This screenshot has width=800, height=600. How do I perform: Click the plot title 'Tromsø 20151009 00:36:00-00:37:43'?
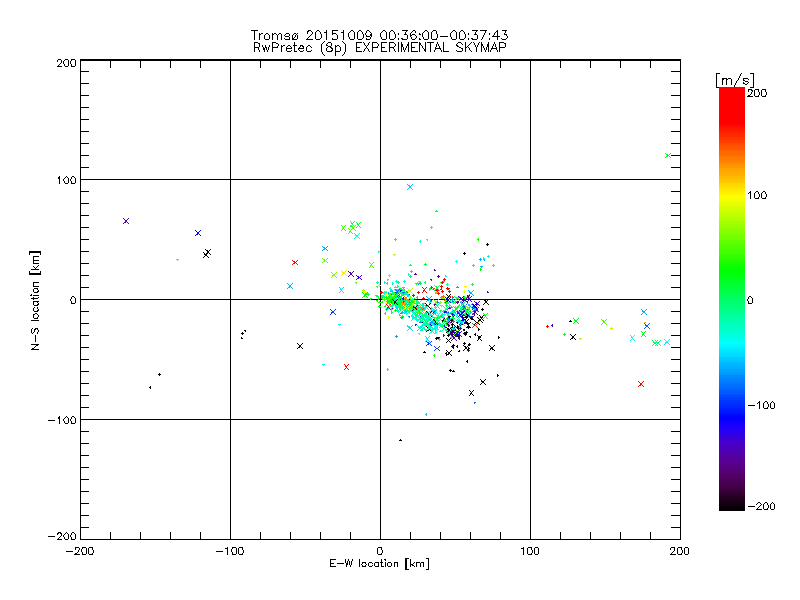pyautogui.click(x=379, y=35)
